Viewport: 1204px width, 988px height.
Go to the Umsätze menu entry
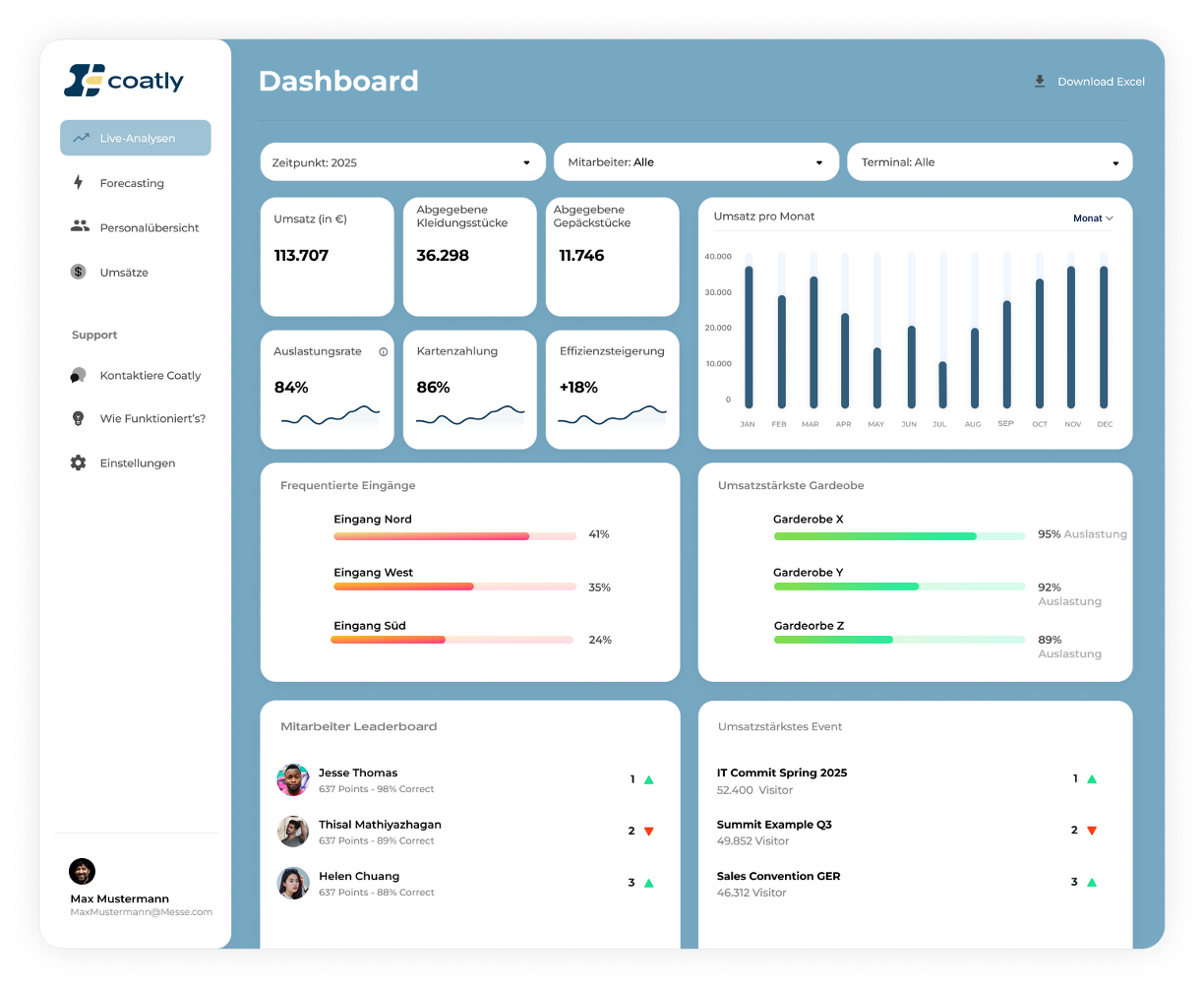click(x=123, y=272)
